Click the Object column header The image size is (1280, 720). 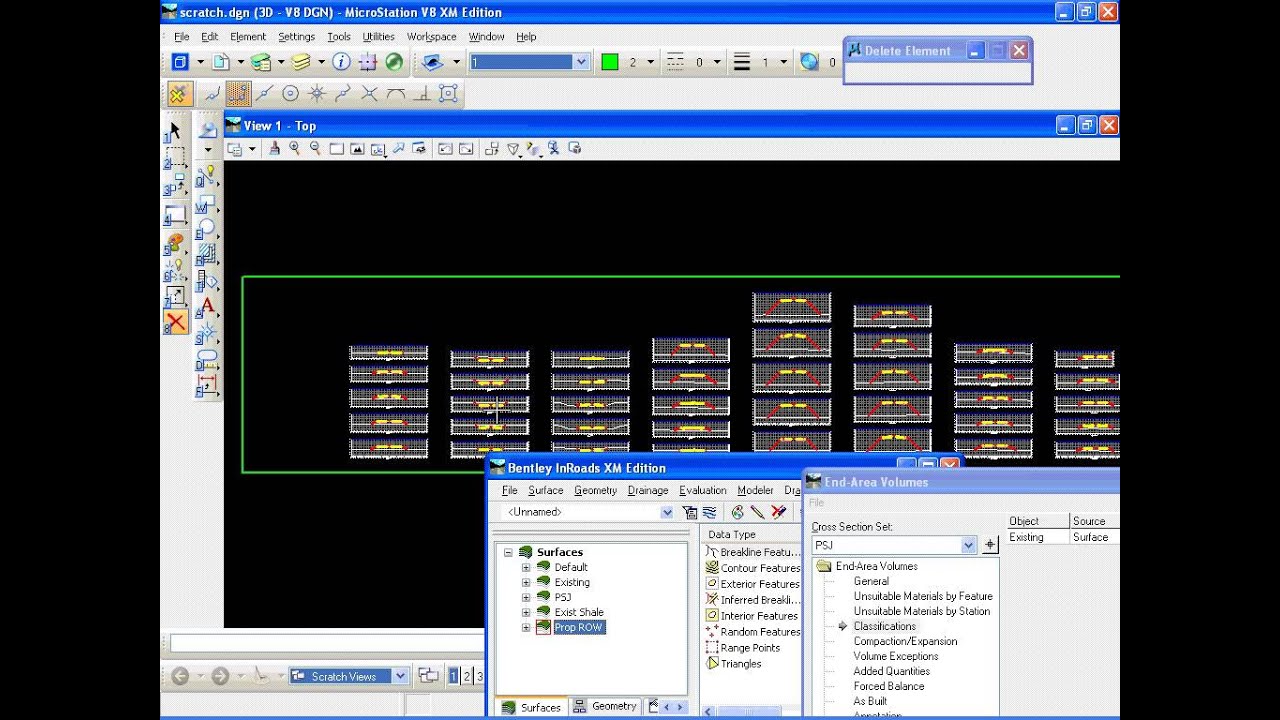[1037, 521]
